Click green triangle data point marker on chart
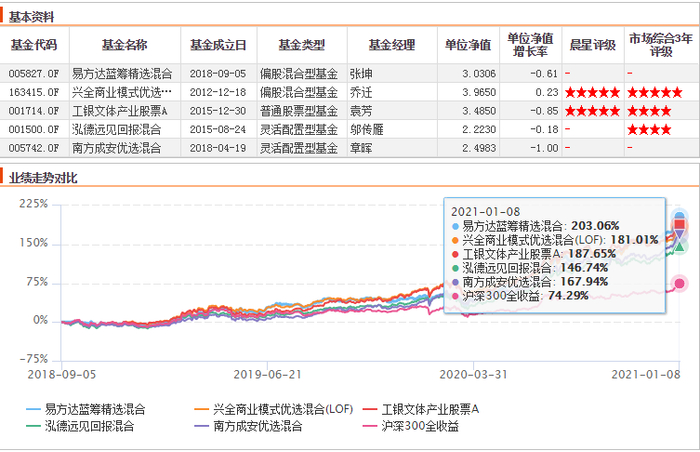Screen dimensions: 700x452 click(679, 247)
